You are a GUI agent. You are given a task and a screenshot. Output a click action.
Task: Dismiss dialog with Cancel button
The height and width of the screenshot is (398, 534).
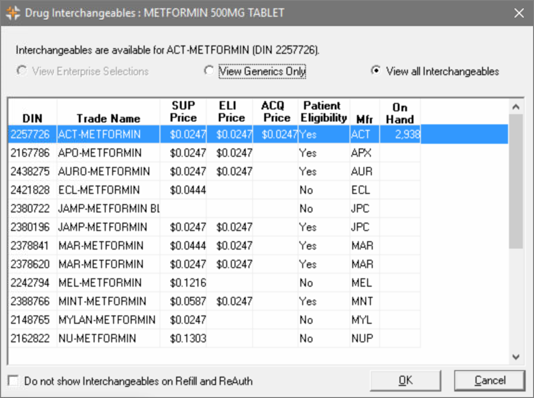pos(489,380)
